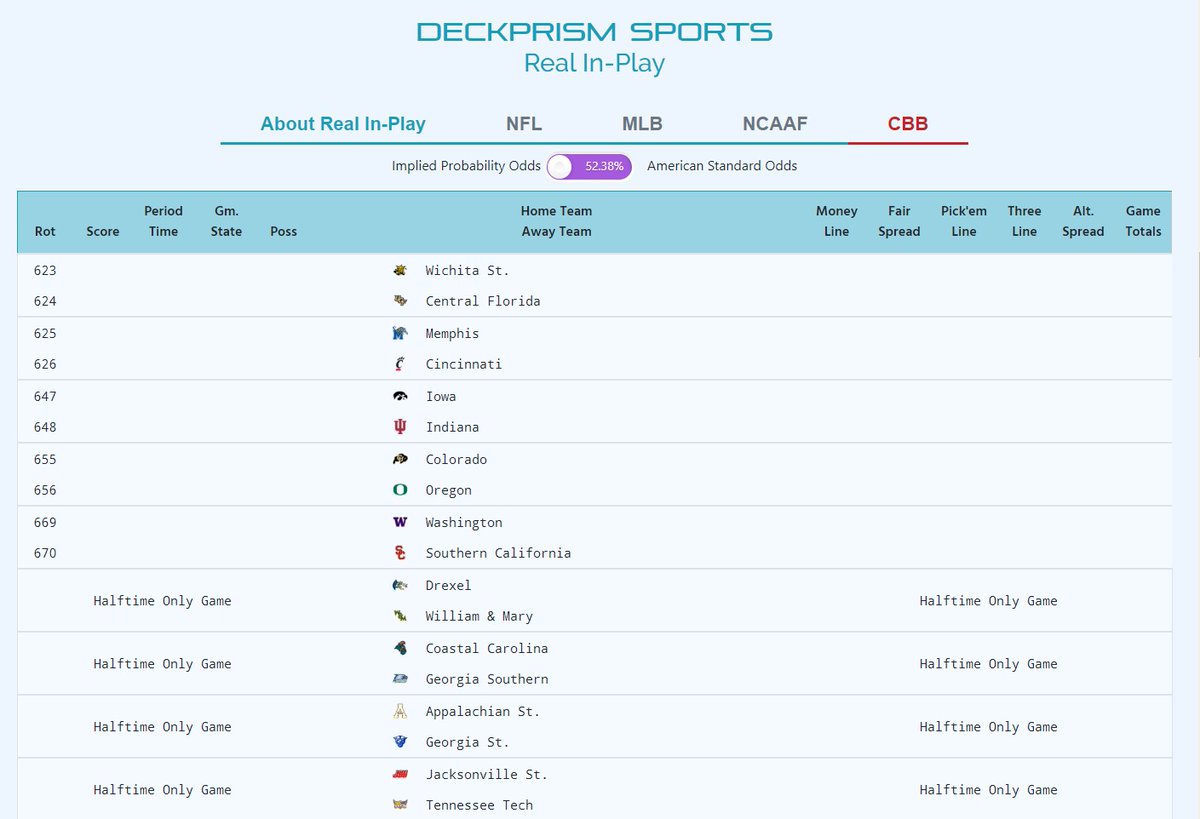Click the Game Totals column header
Image resolution: width=1200 pixels, height=819 pixels.
1143,221
